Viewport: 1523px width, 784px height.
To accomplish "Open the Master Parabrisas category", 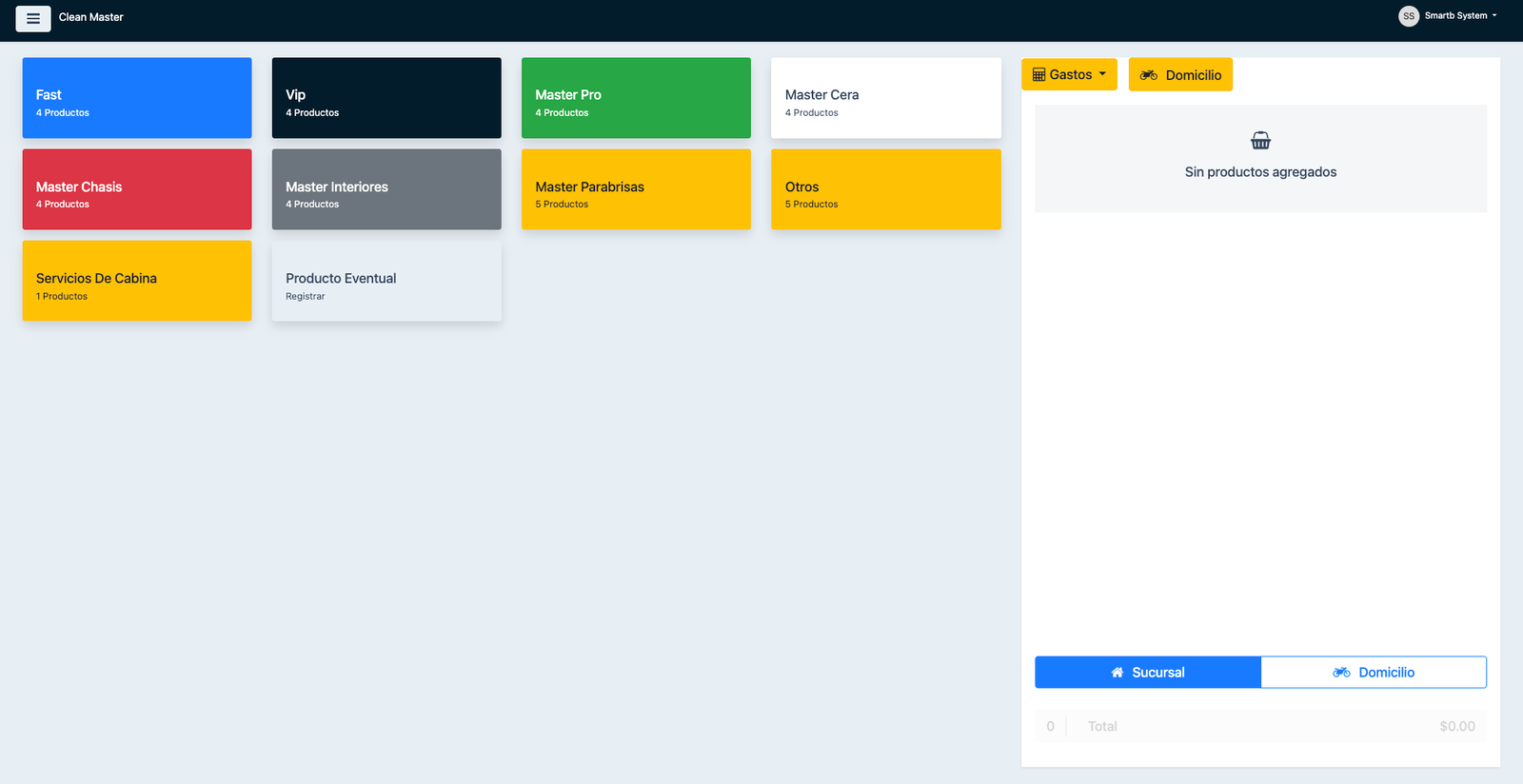I will [x=636, y=189].
